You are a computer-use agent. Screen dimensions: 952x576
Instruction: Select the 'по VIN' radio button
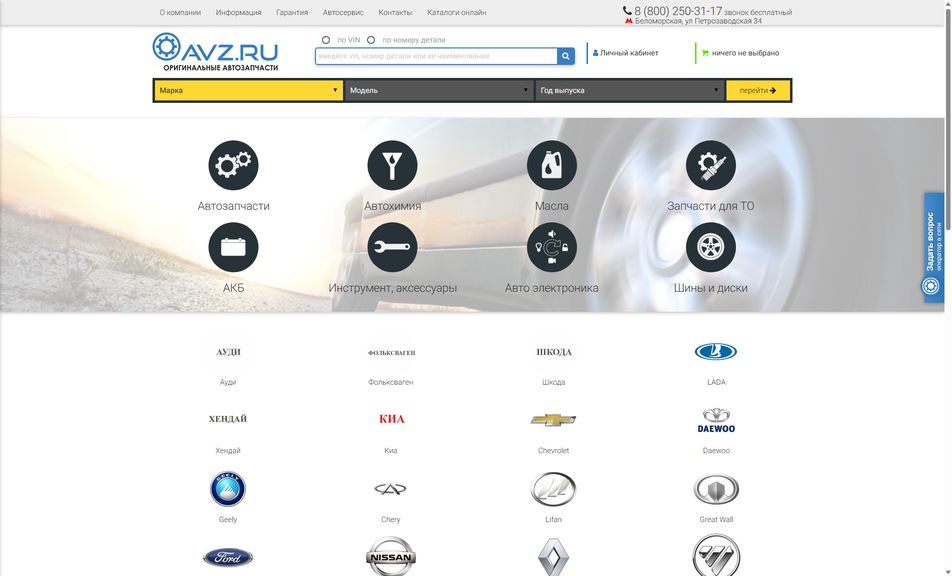coord(326,40)
